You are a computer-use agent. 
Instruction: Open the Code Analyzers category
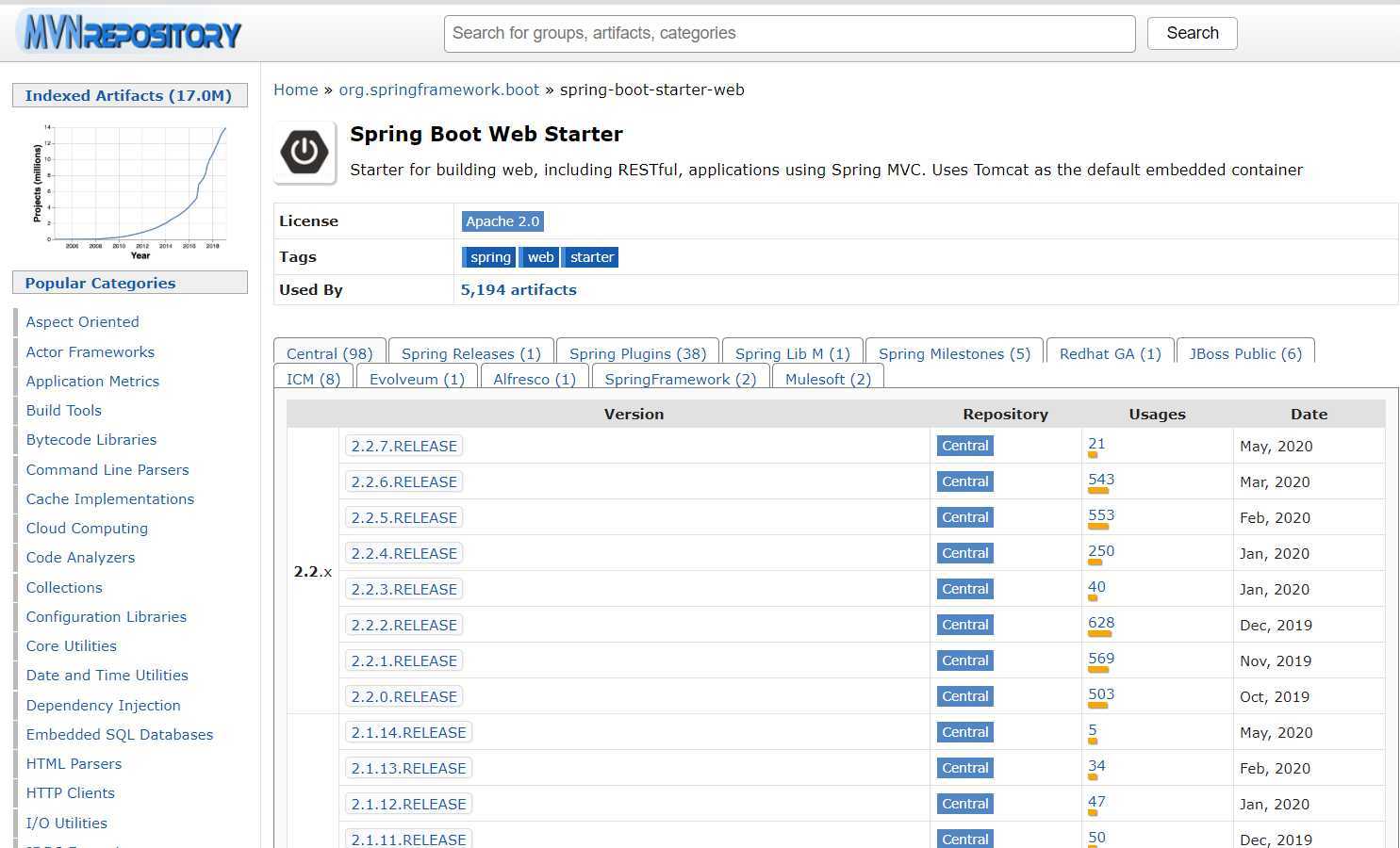80,558
